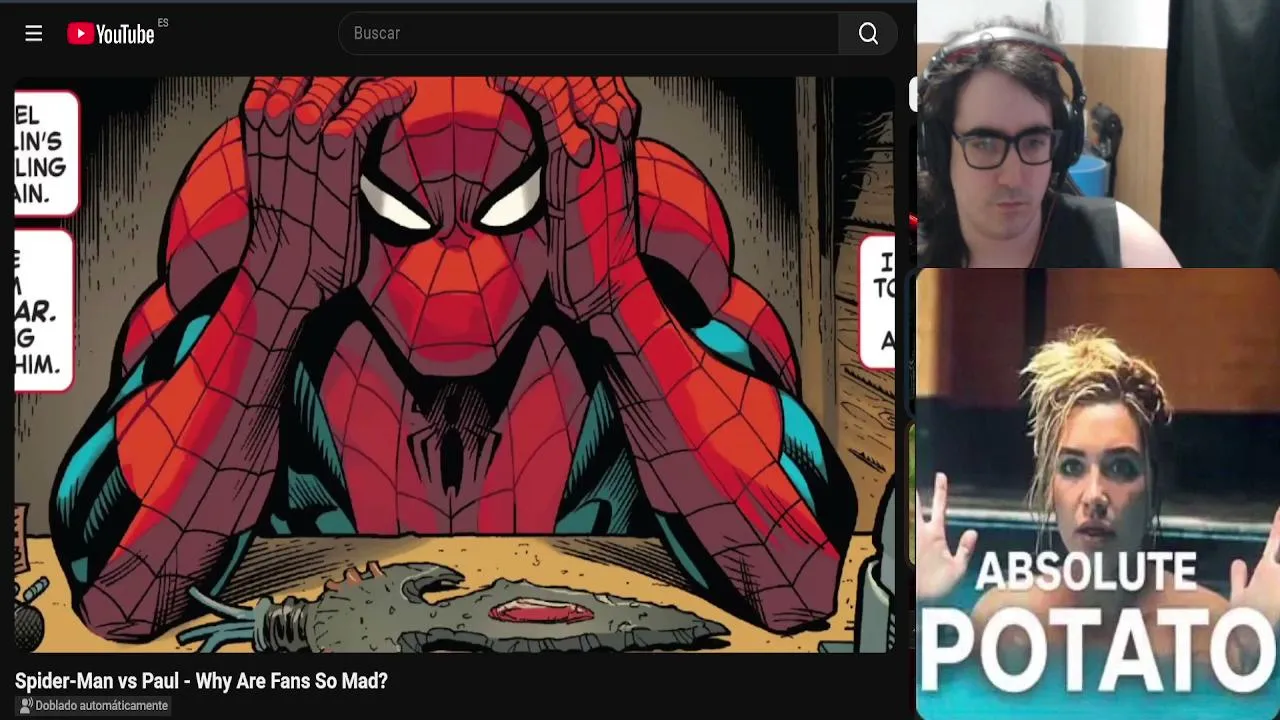
Task: Go to the YouTube home logo
Action: coord(111,34)
